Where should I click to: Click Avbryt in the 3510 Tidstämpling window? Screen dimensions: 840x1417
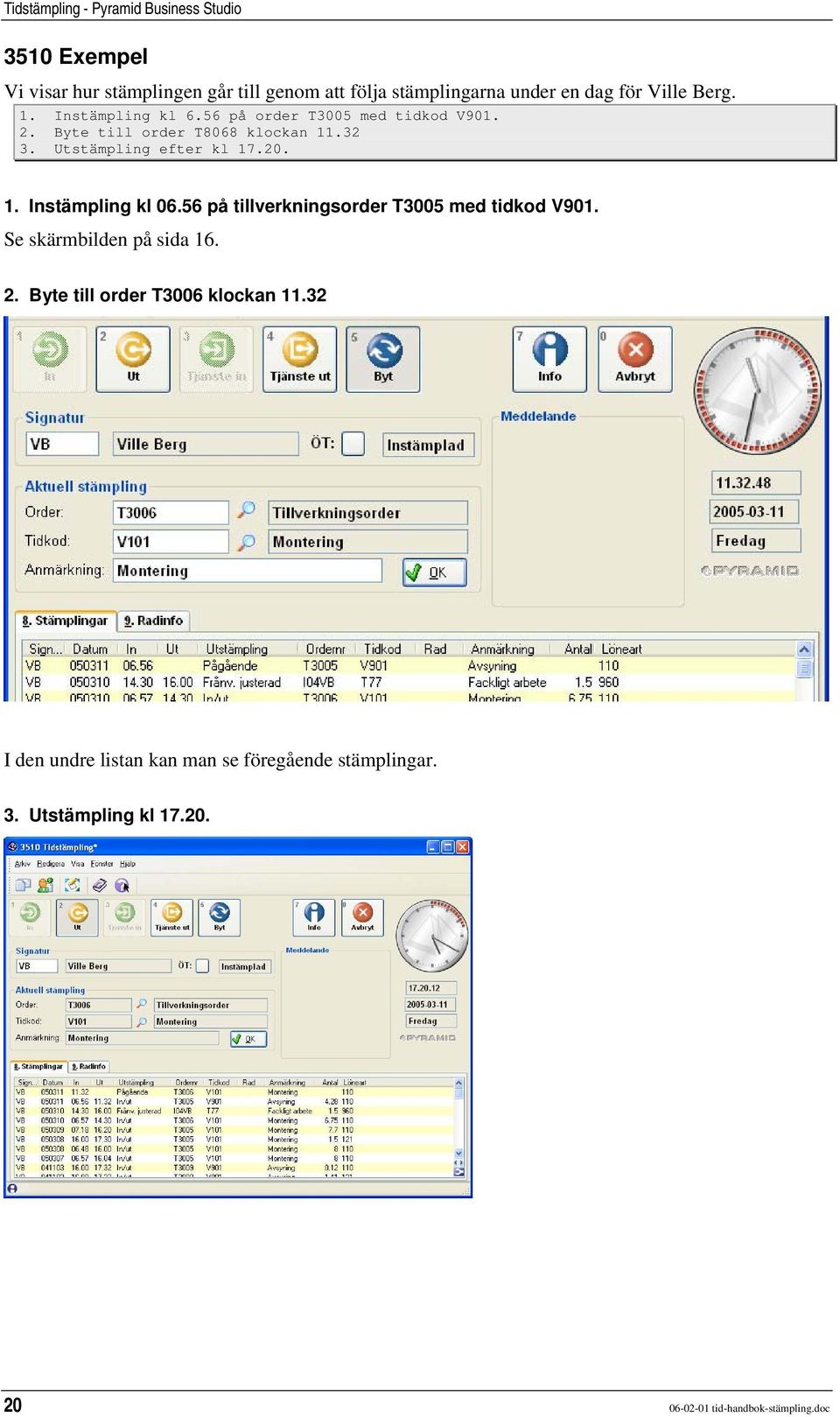362,917
